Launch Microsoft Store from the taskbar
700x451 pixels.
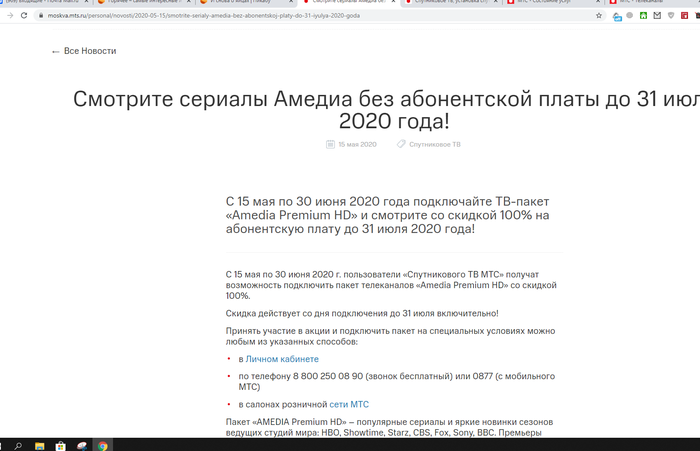[61, 446]
